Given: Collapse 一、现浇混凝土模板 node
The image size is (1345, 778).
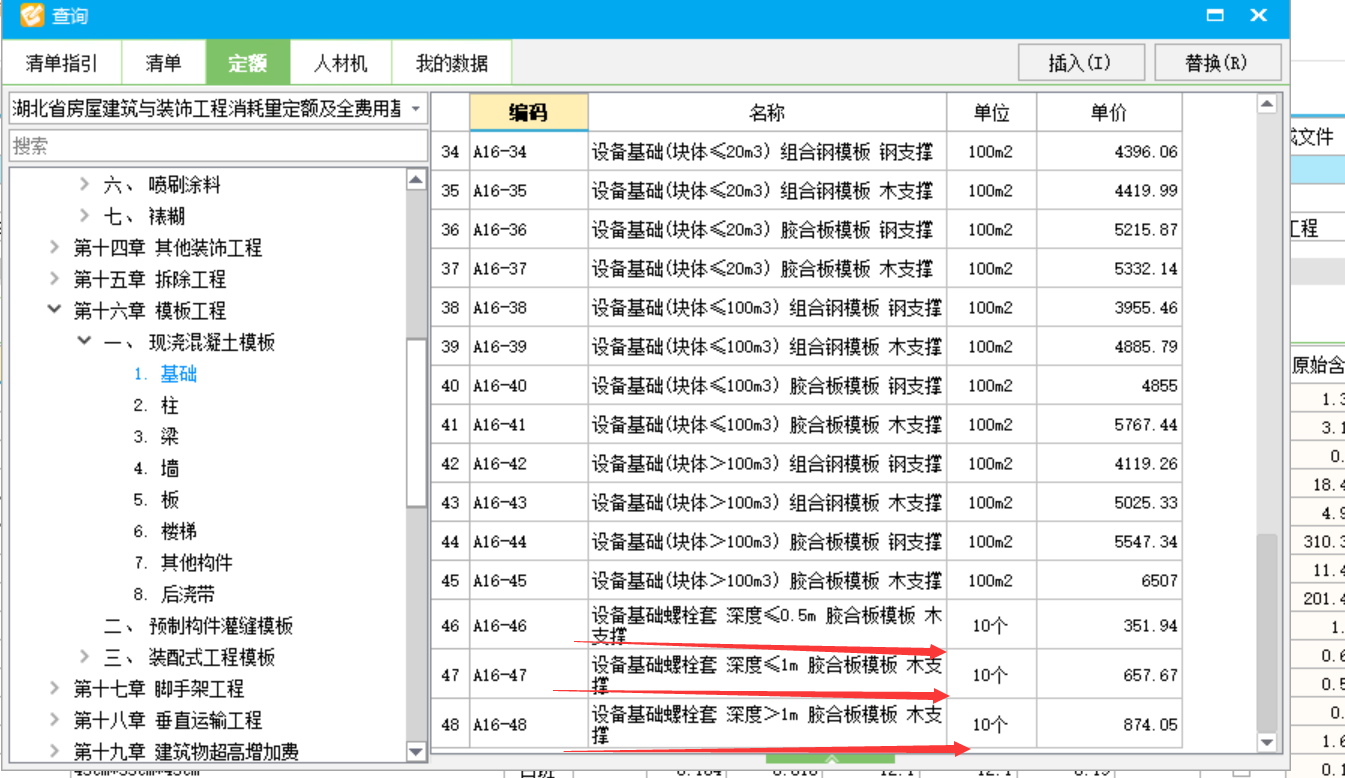Looking at the screenshot, I should 85,342.
